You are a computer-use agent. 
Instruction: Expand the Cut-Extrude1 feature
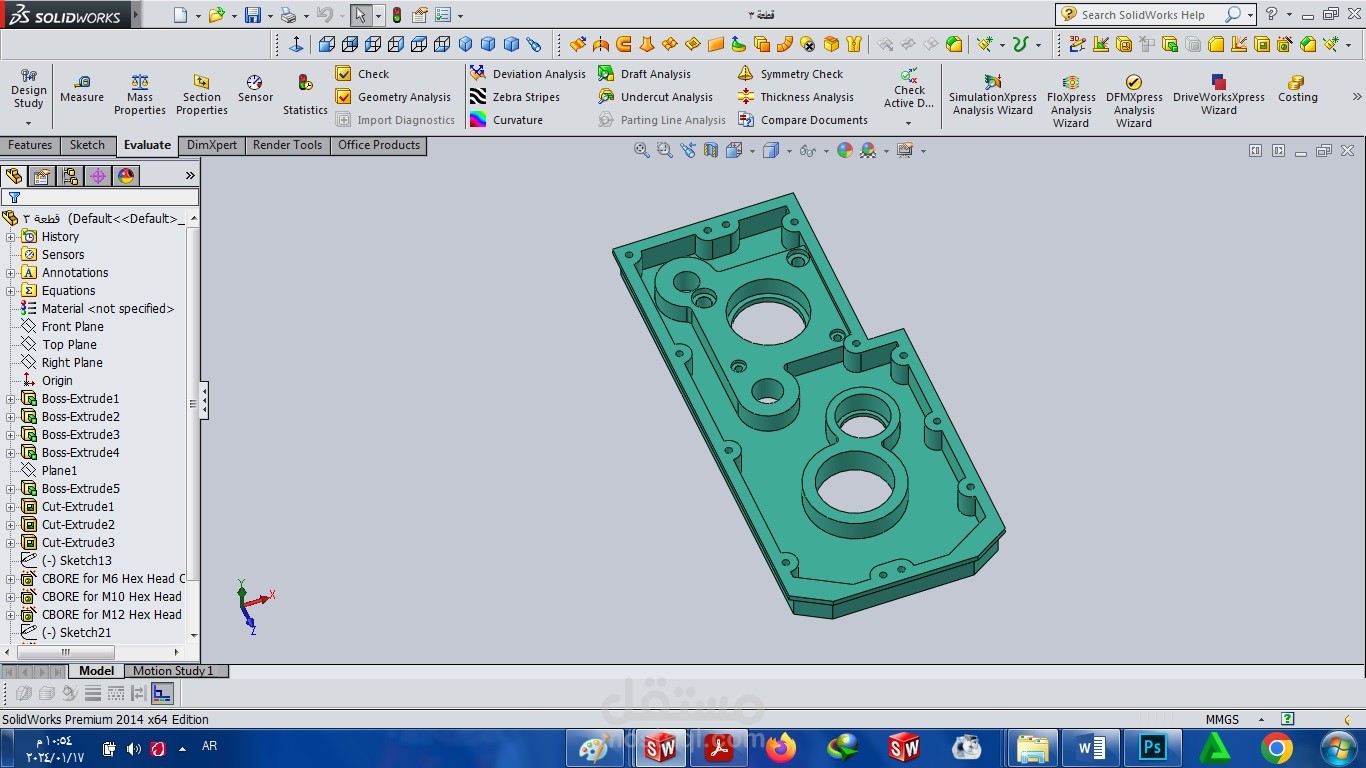(11, 507)
